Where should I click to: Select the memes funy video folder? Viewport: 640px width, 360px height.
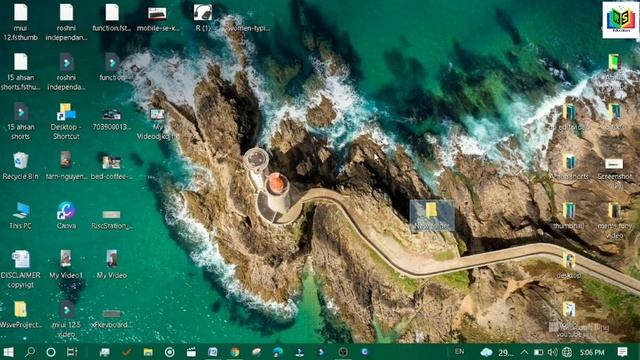(614, 211)
